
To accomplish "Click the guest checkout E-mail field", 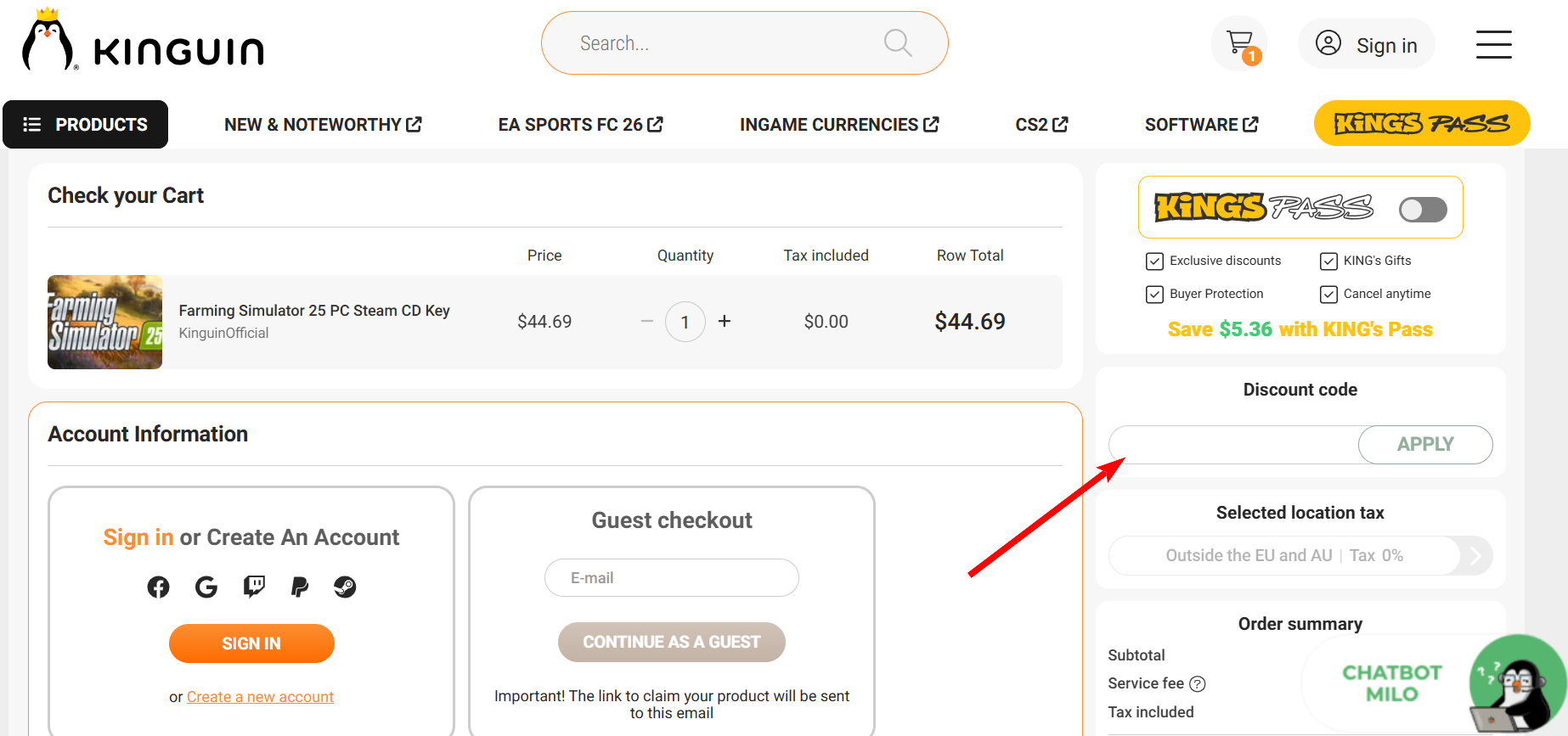I will coord(671,578).
